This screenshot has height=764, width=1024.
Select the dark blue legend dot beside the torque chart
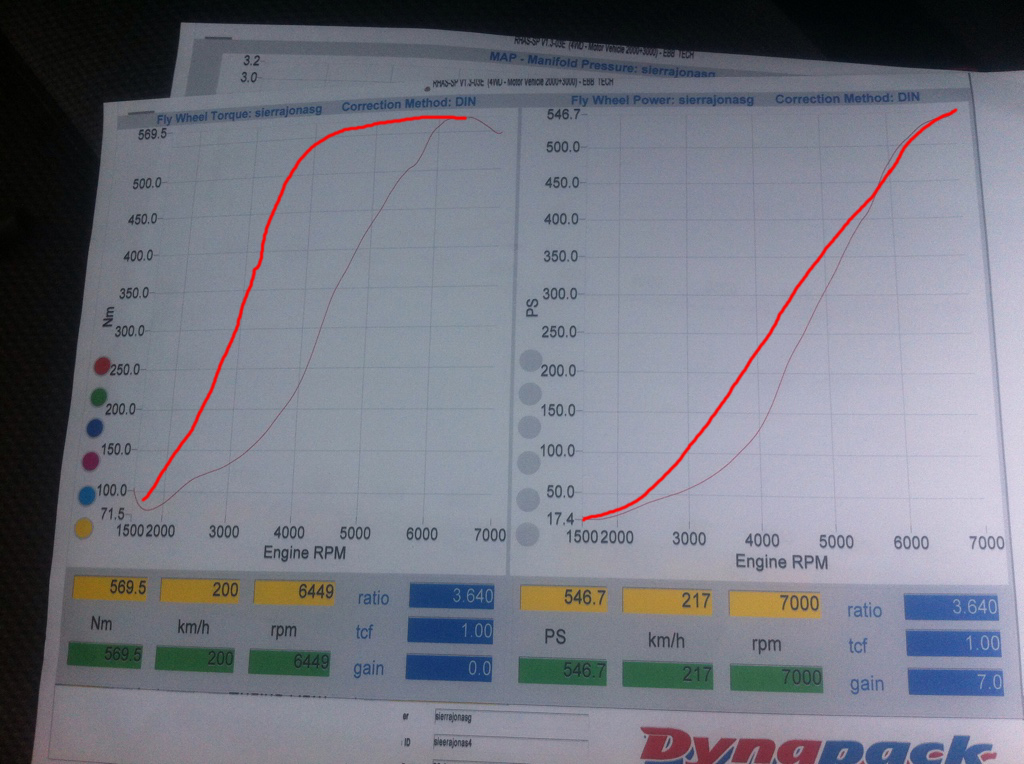(x=95, y=428)
